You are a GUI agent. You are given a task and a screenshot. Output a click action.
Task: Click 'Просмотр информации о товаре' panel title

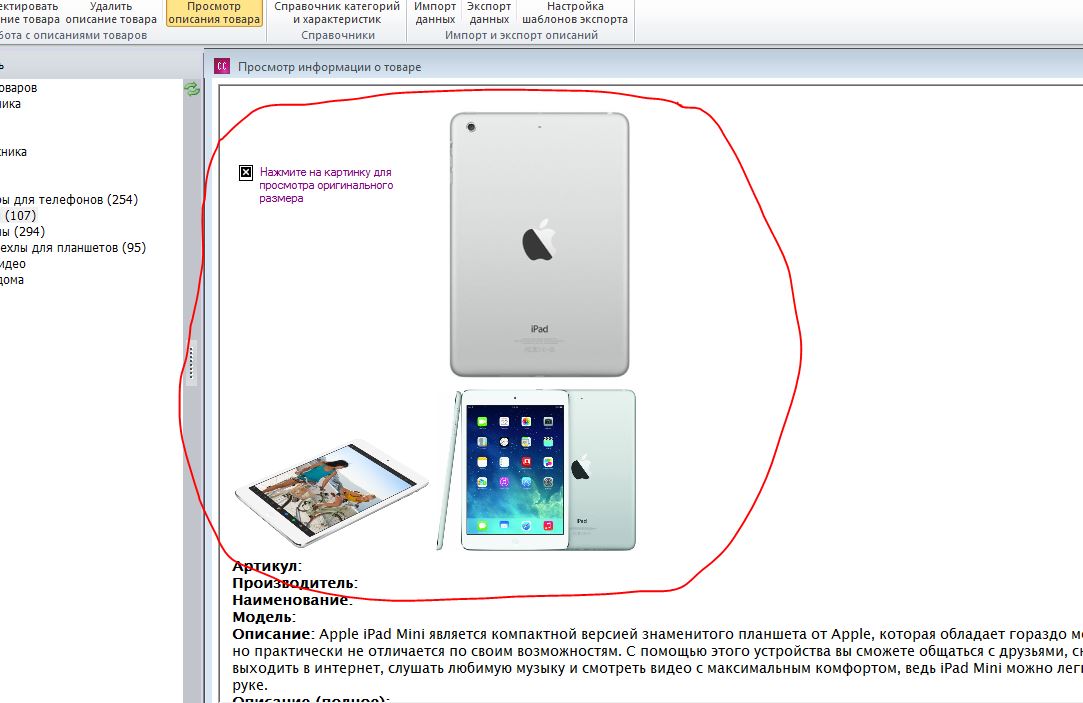[x=329, y=67]
